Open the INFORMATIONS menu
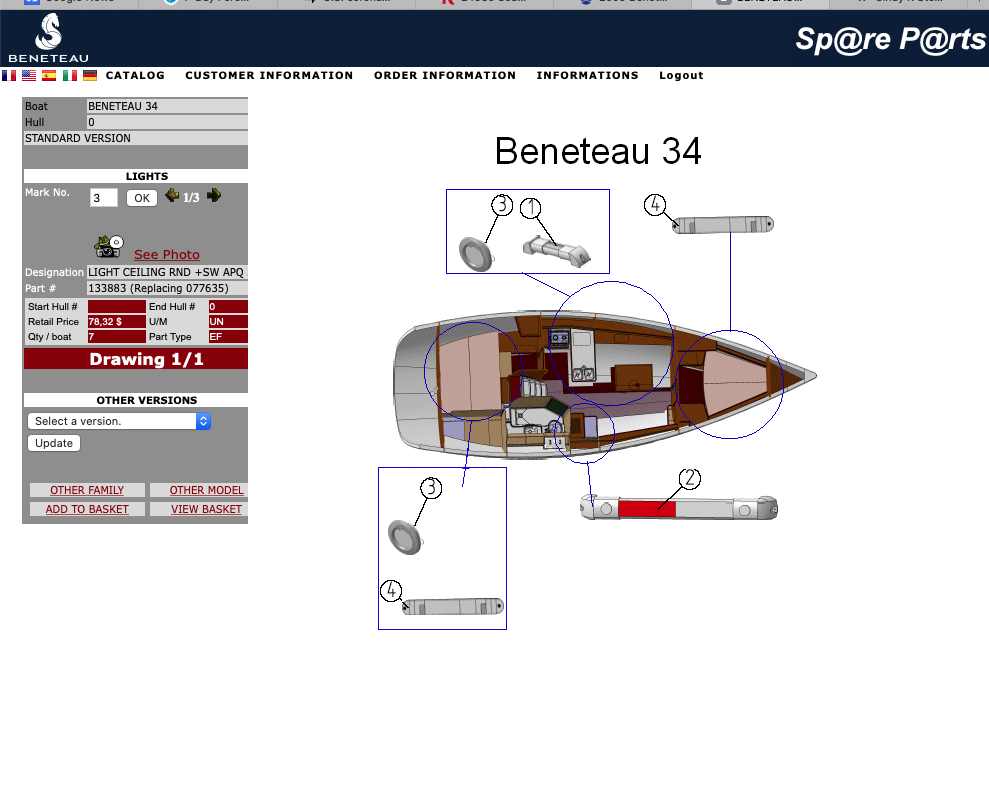 [x=587, y=75]
